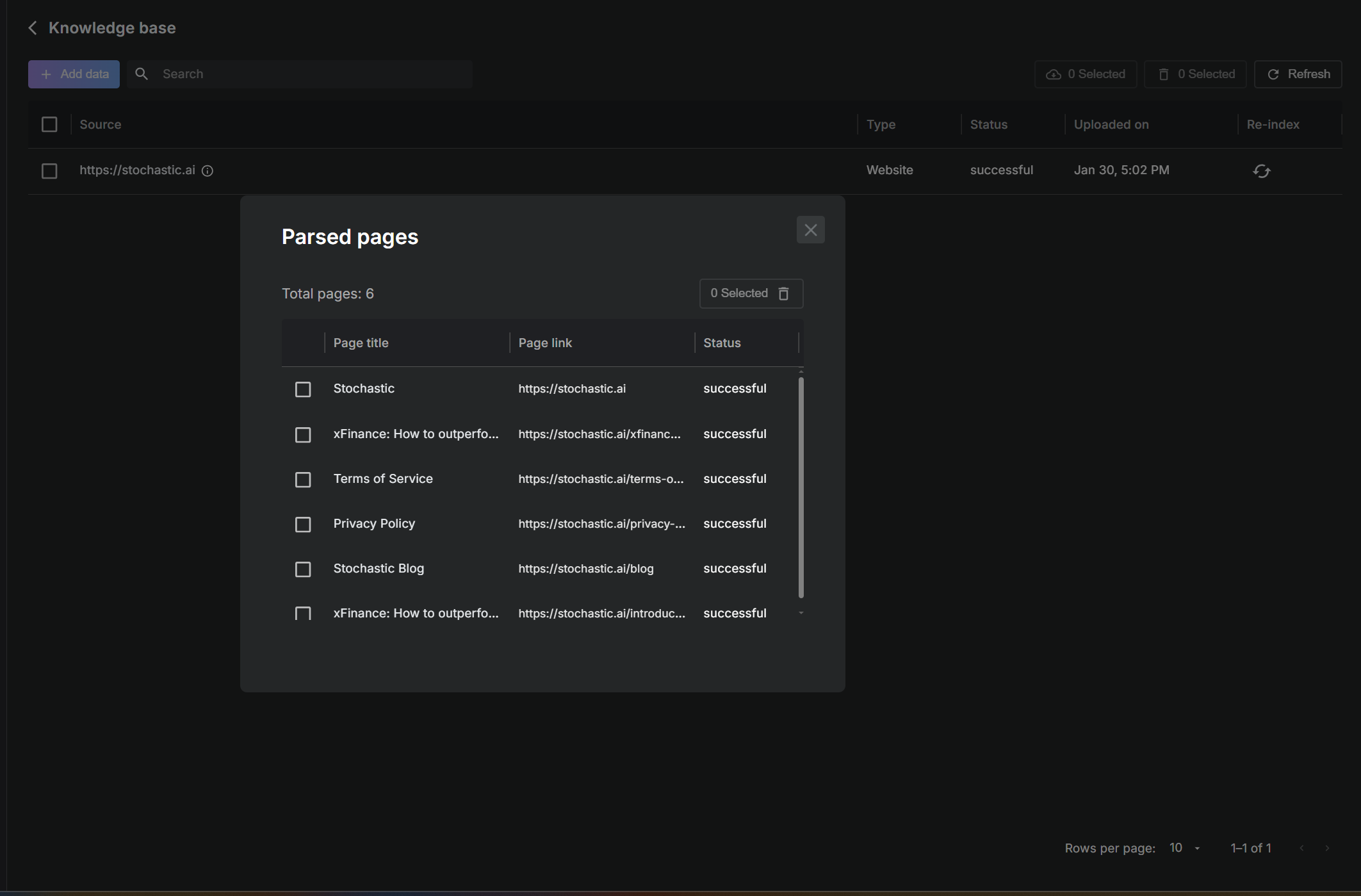
Task: Click the Page title column header
Action: click(361, 343)
